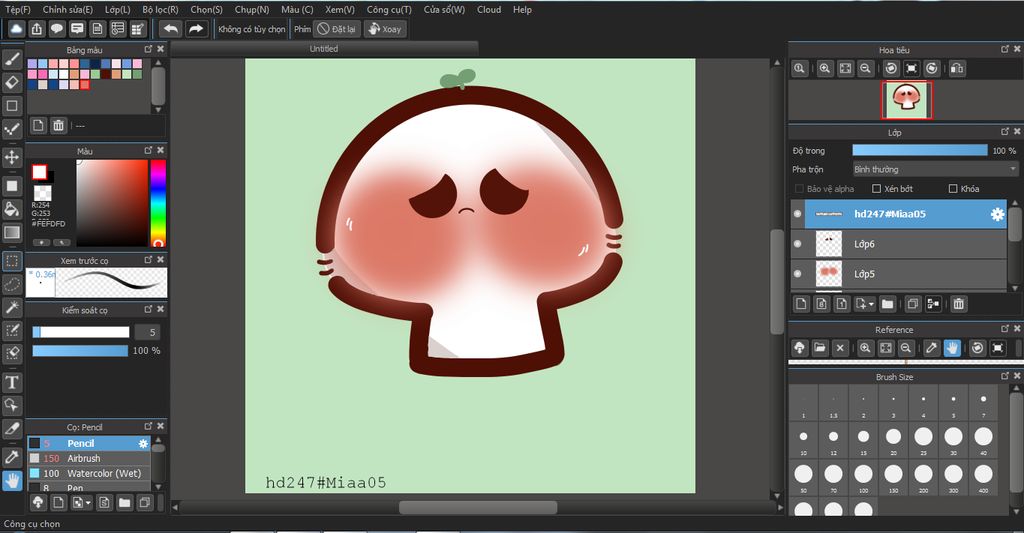Select the Lasso selection tool
The height and width of the screenshot is (533, 1024).
tap(12, 284)
